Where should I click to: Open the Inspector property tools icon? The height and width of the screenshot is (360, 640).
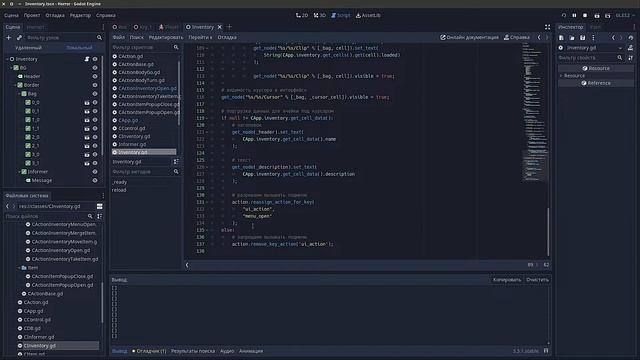[x=631, y=58]
